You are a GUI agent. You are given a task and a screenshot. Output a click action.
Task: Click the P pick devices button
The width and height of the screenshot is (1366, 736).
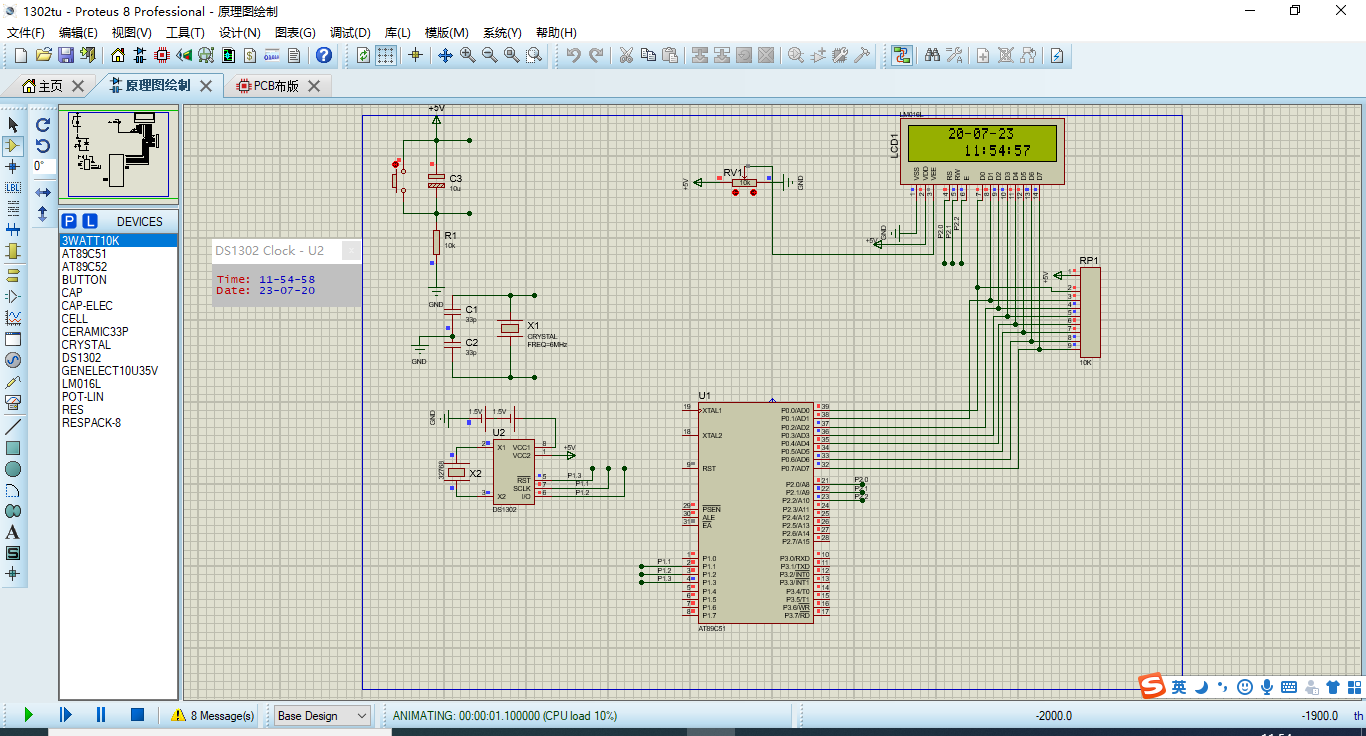point(69,221)
